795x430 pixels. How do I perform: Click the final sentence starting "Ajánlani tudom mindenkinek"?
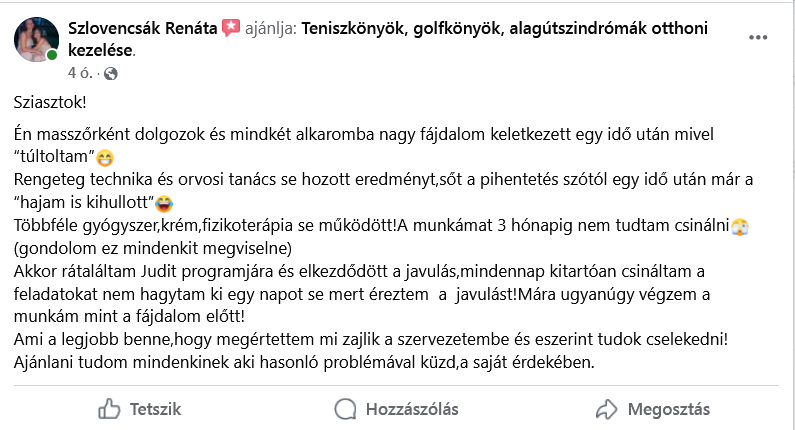305,361
